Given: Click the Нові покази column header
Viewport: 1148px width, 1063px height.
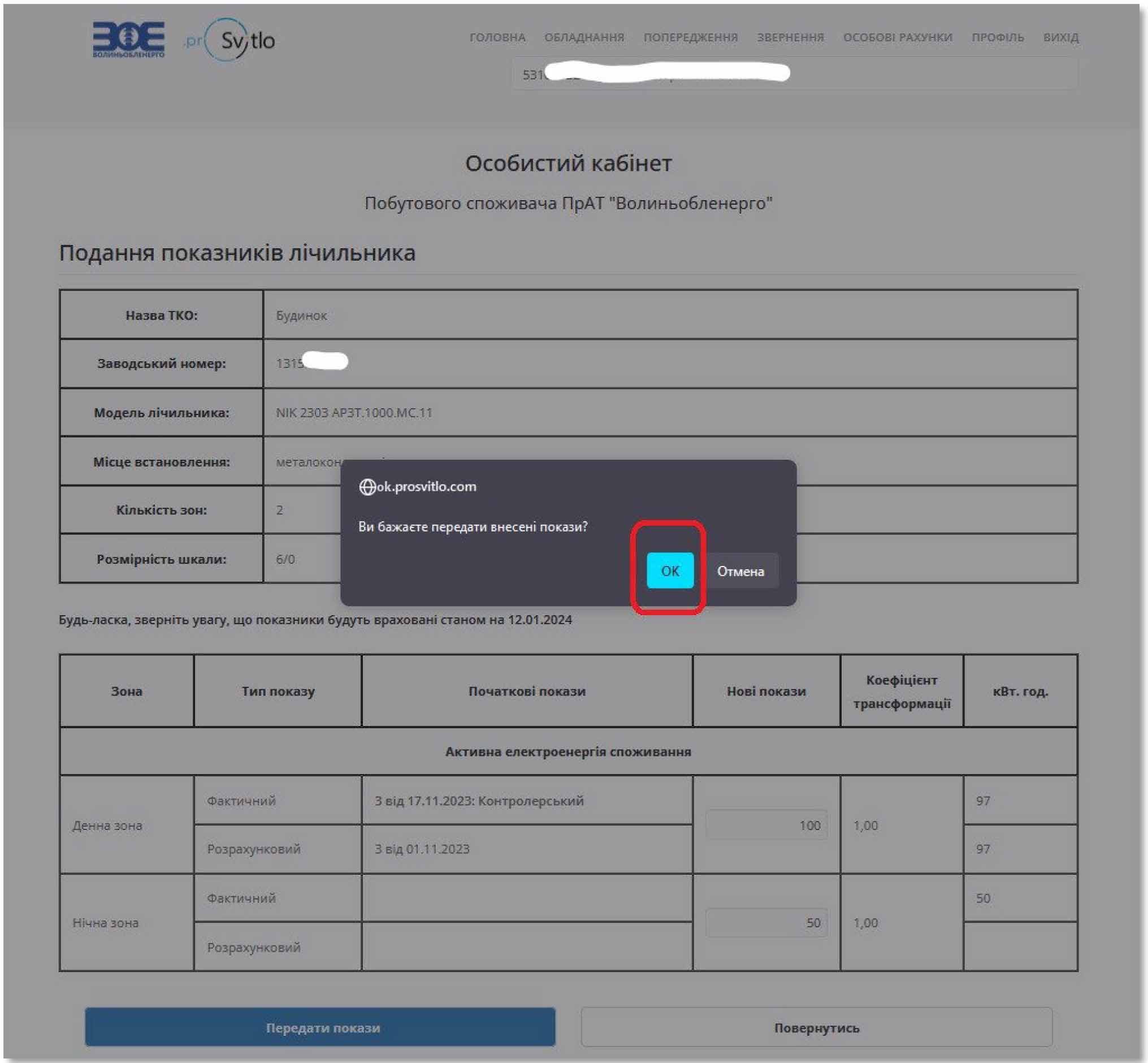Looking at the screenshot, I should (x=766, y=691).
